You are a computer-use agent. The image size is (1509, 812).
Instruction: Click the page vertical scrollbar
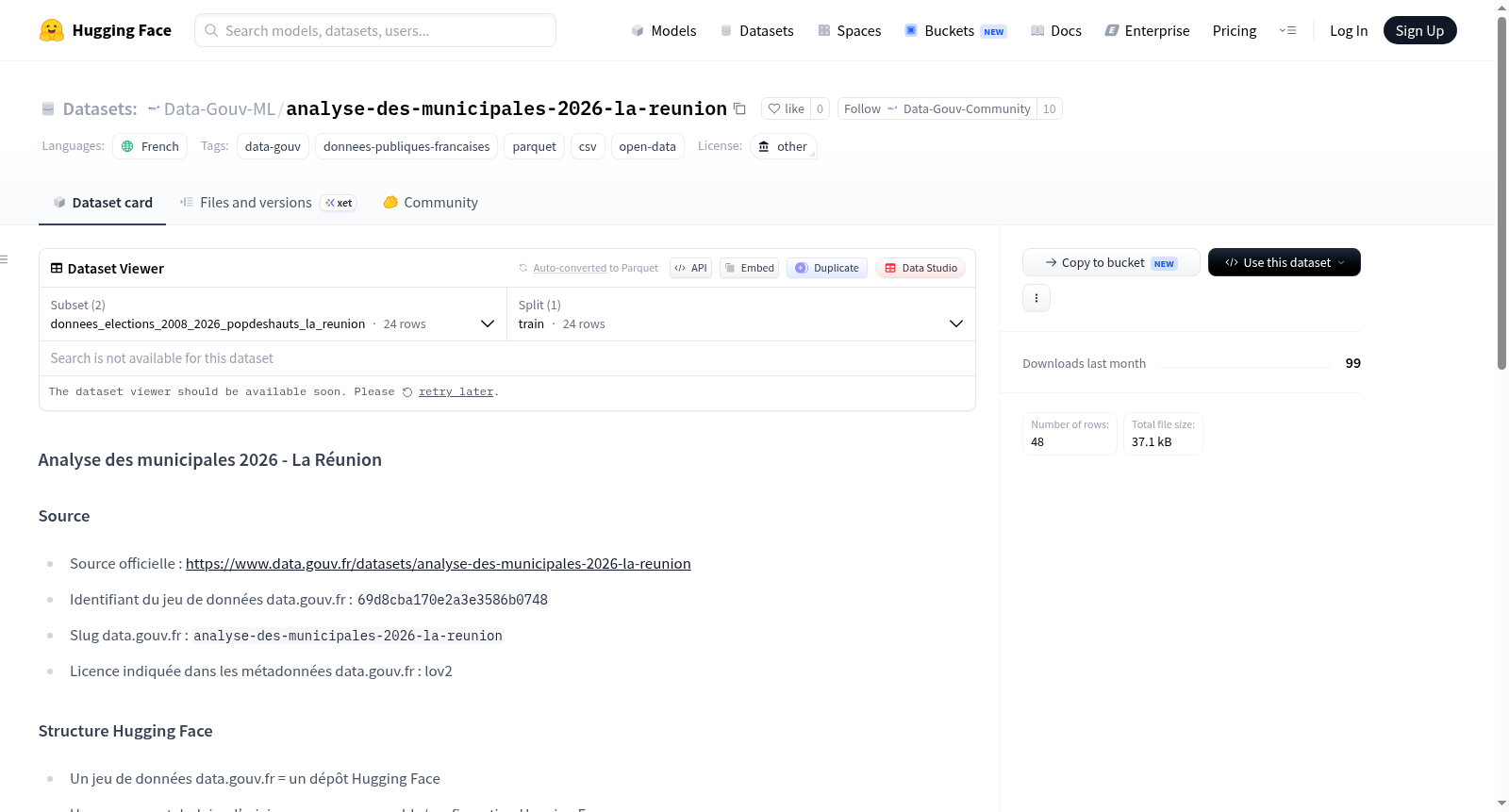[x=1501, y=193]
